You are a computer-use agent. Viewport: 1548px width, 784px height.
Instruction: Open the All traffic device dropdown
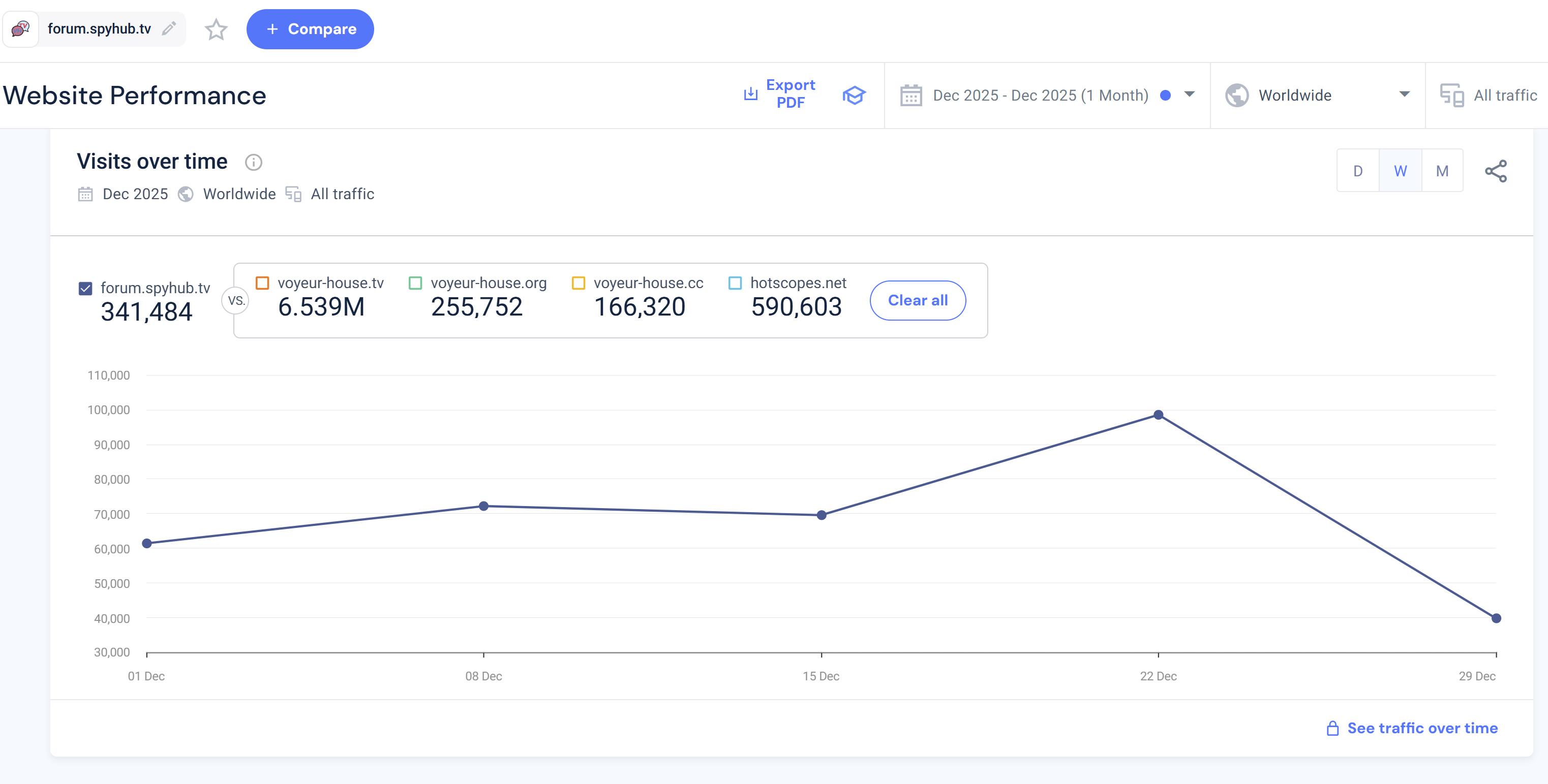pyautogui.click(x=1504, y=96)
